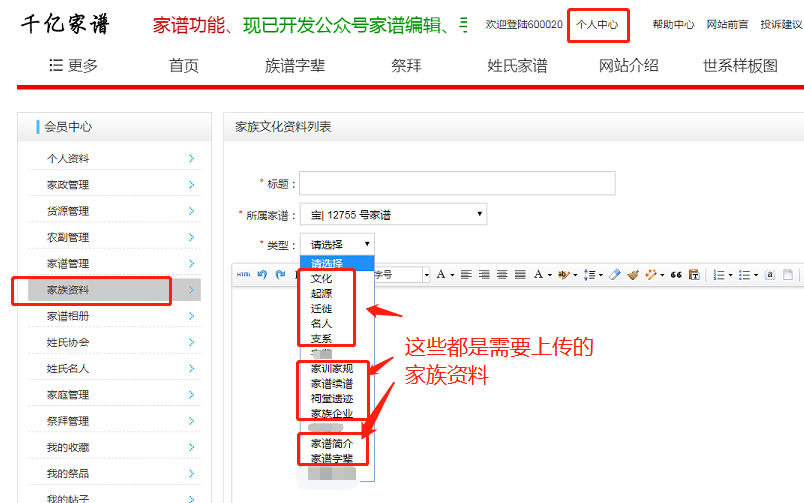
Task: Select 家谱字辈 in the type list
Action: (332, 458)
